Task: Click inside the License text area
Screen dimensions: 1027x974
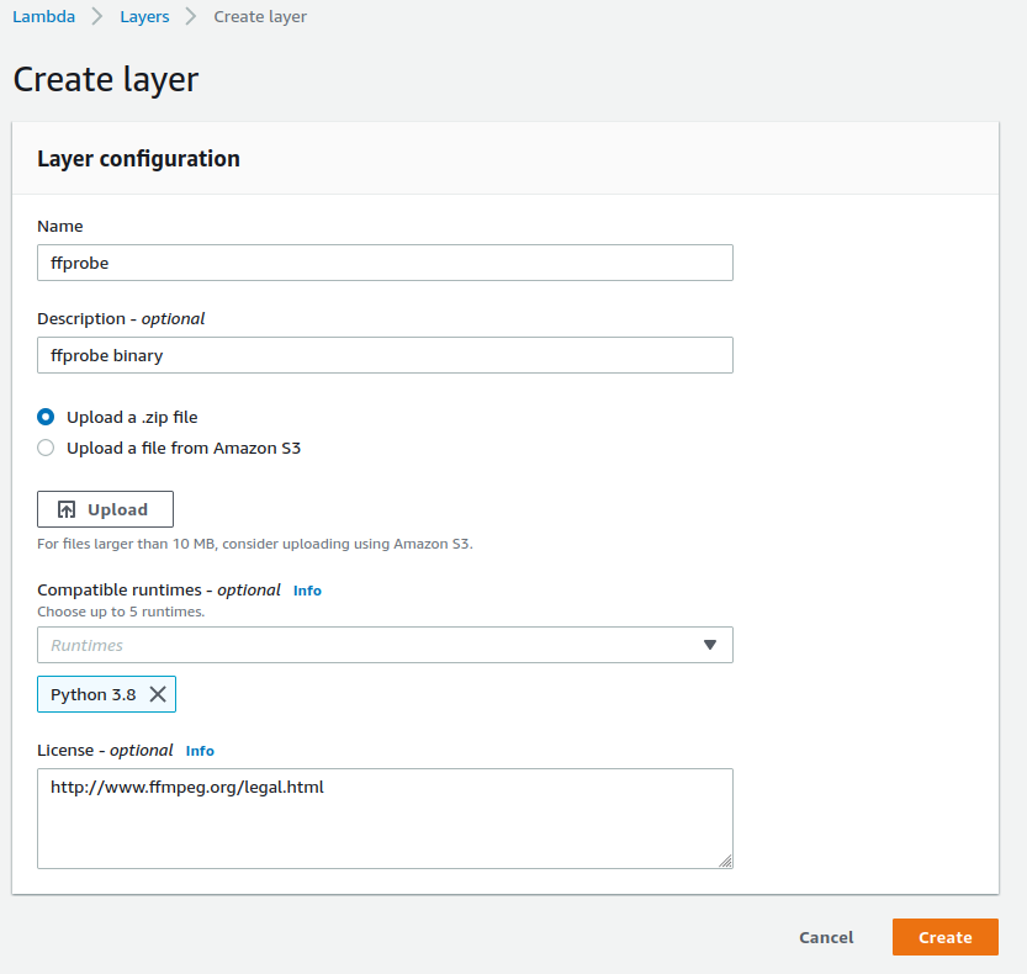Action: 385,815
